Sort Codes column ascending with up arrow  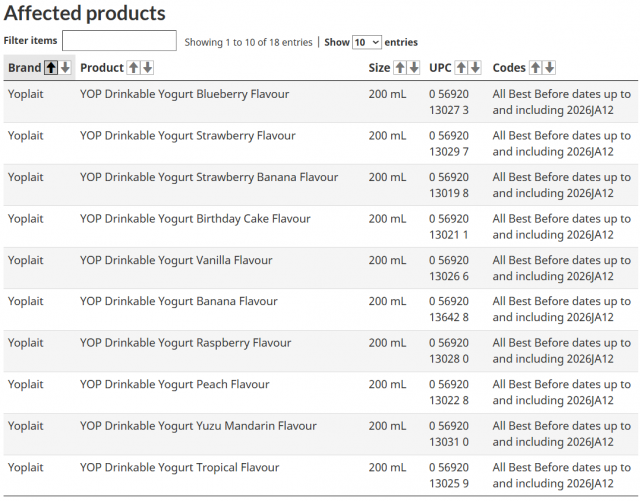[535, 68]
